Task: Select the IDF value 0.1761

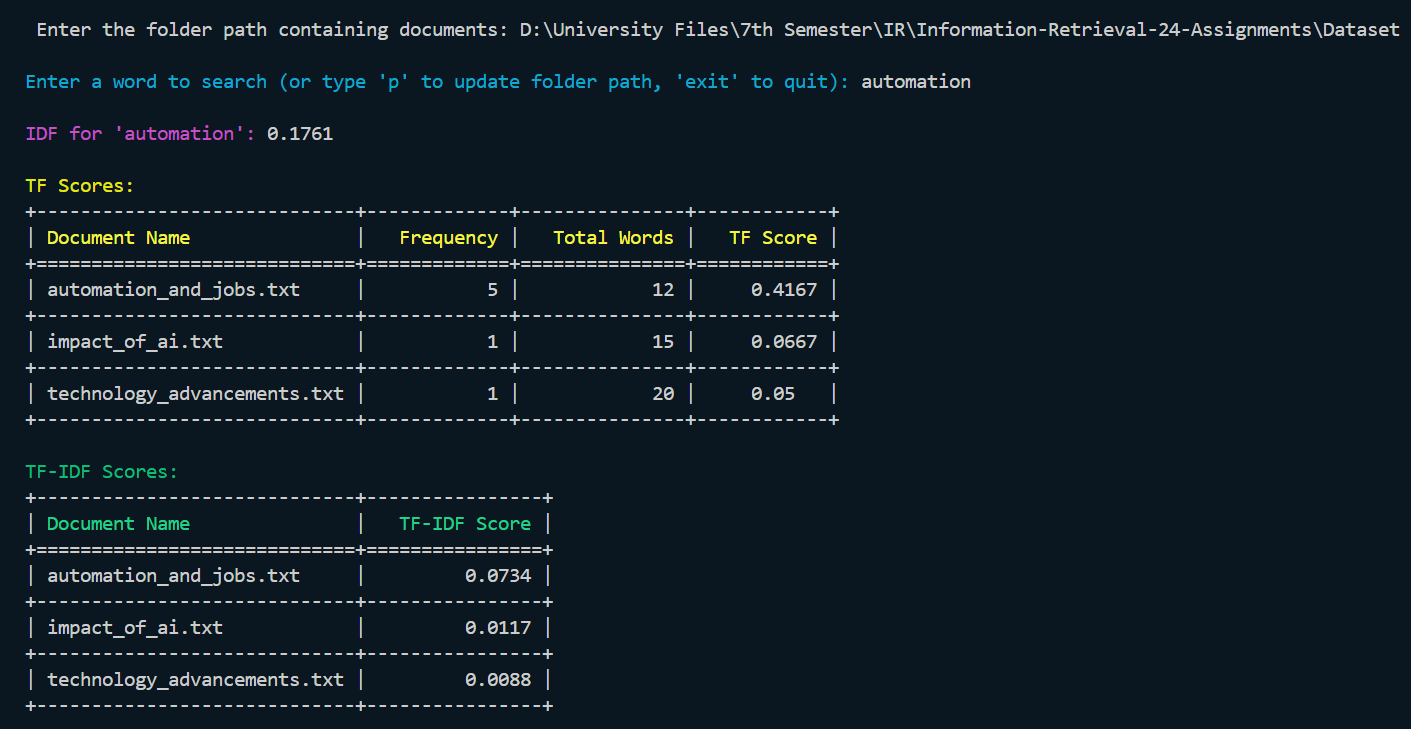Action: pos(300,134)
